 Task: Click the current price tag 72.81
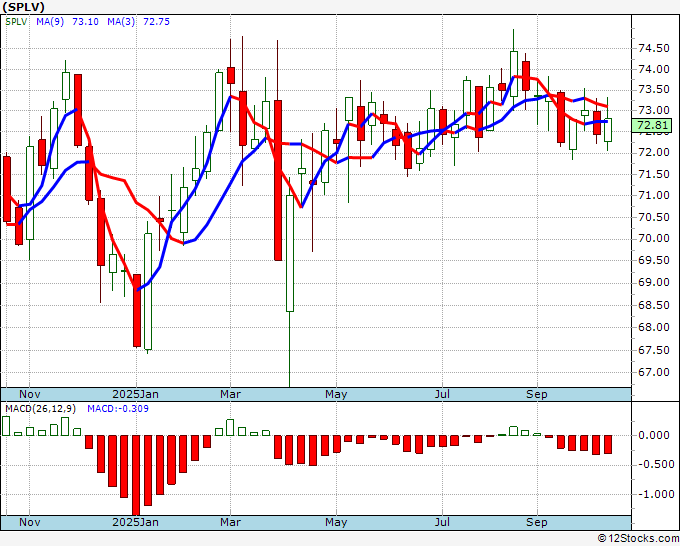pyautogui.click(x=652, y=126)
